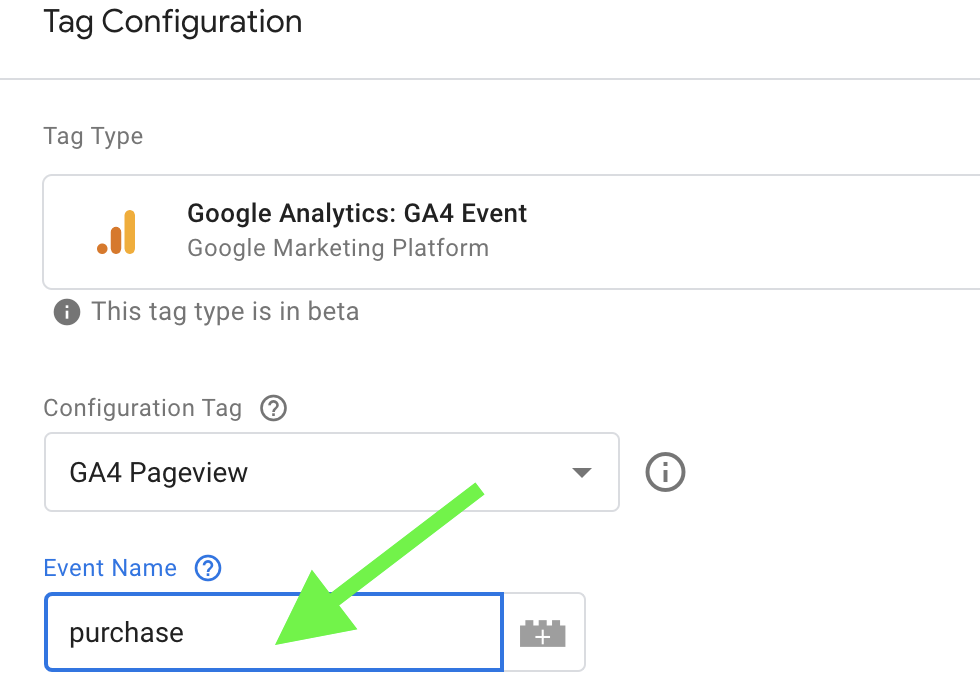The height and width of the screenshot is (694, 980).
Task: Click the Tag Type label
Action: (x=93, y=136)
